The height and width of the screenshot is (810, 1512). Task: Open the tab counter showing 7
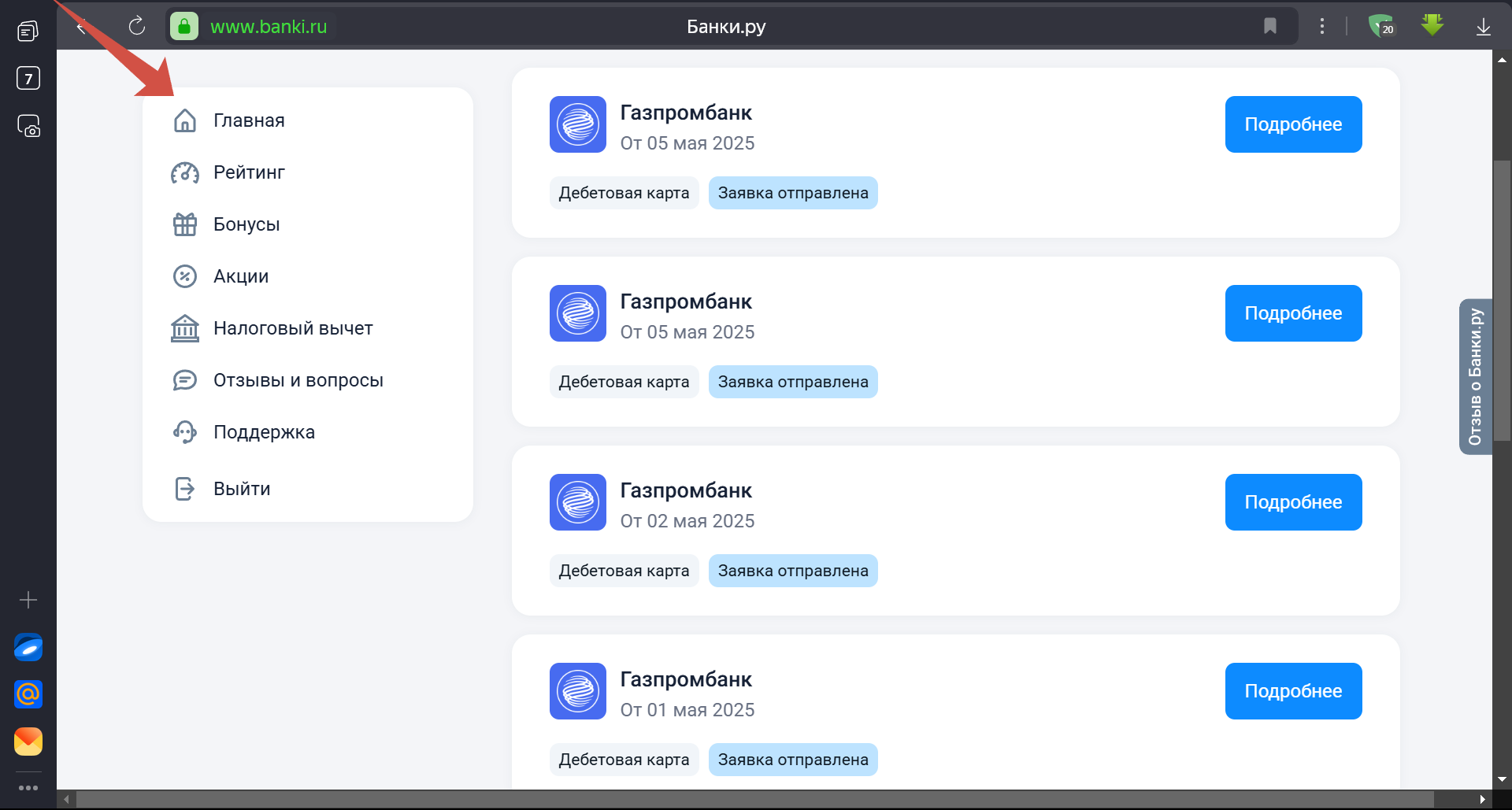28,78
